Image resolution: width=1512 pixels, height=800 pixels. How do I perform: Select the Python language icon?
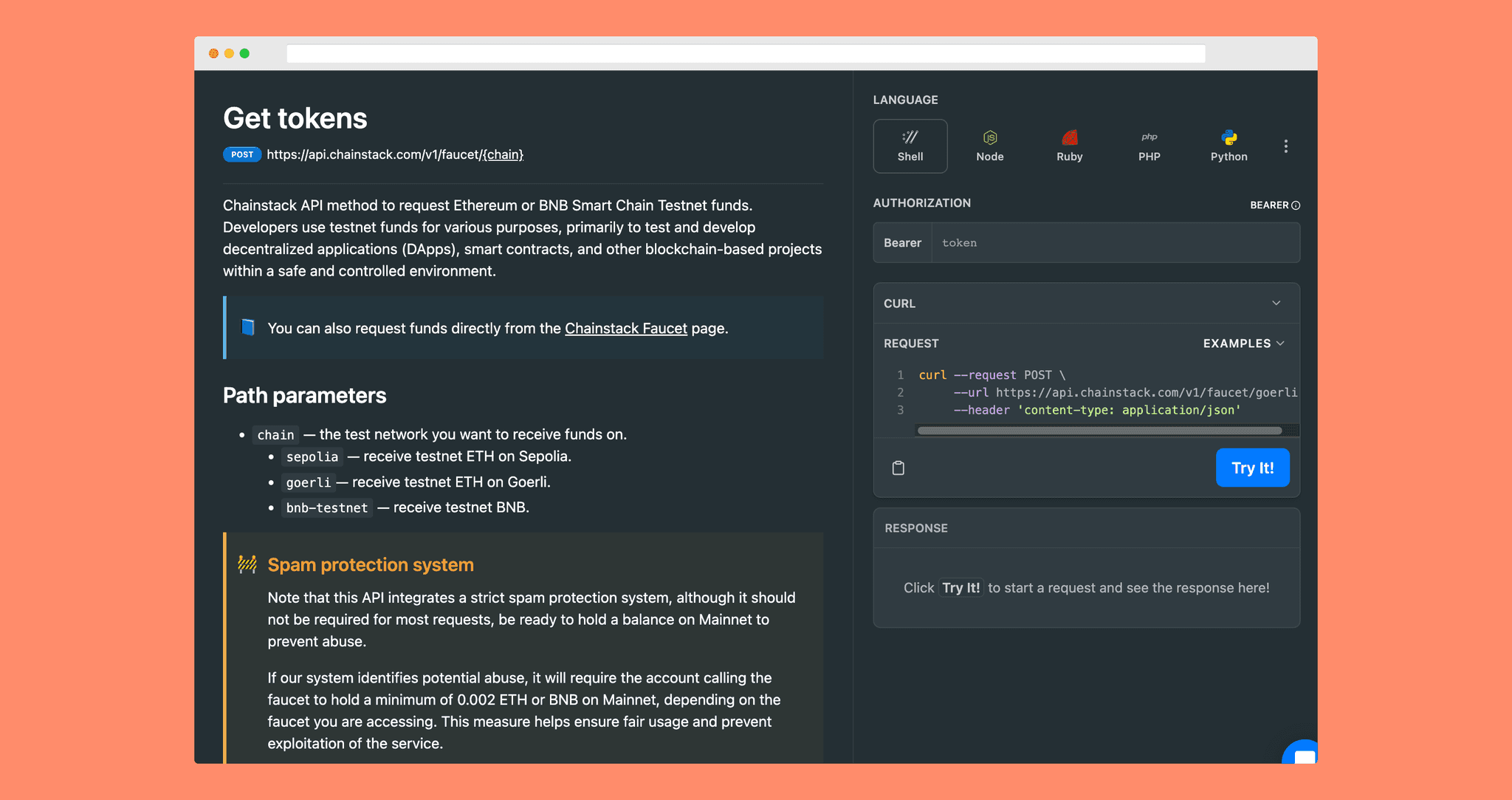(1228, 137)
